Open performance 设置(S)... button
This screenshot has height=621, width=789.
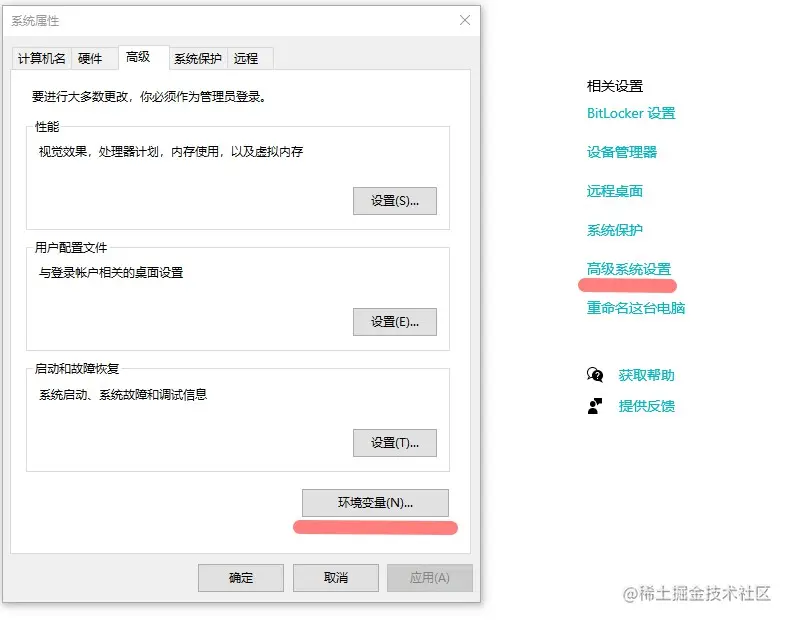tap(394, 201)
